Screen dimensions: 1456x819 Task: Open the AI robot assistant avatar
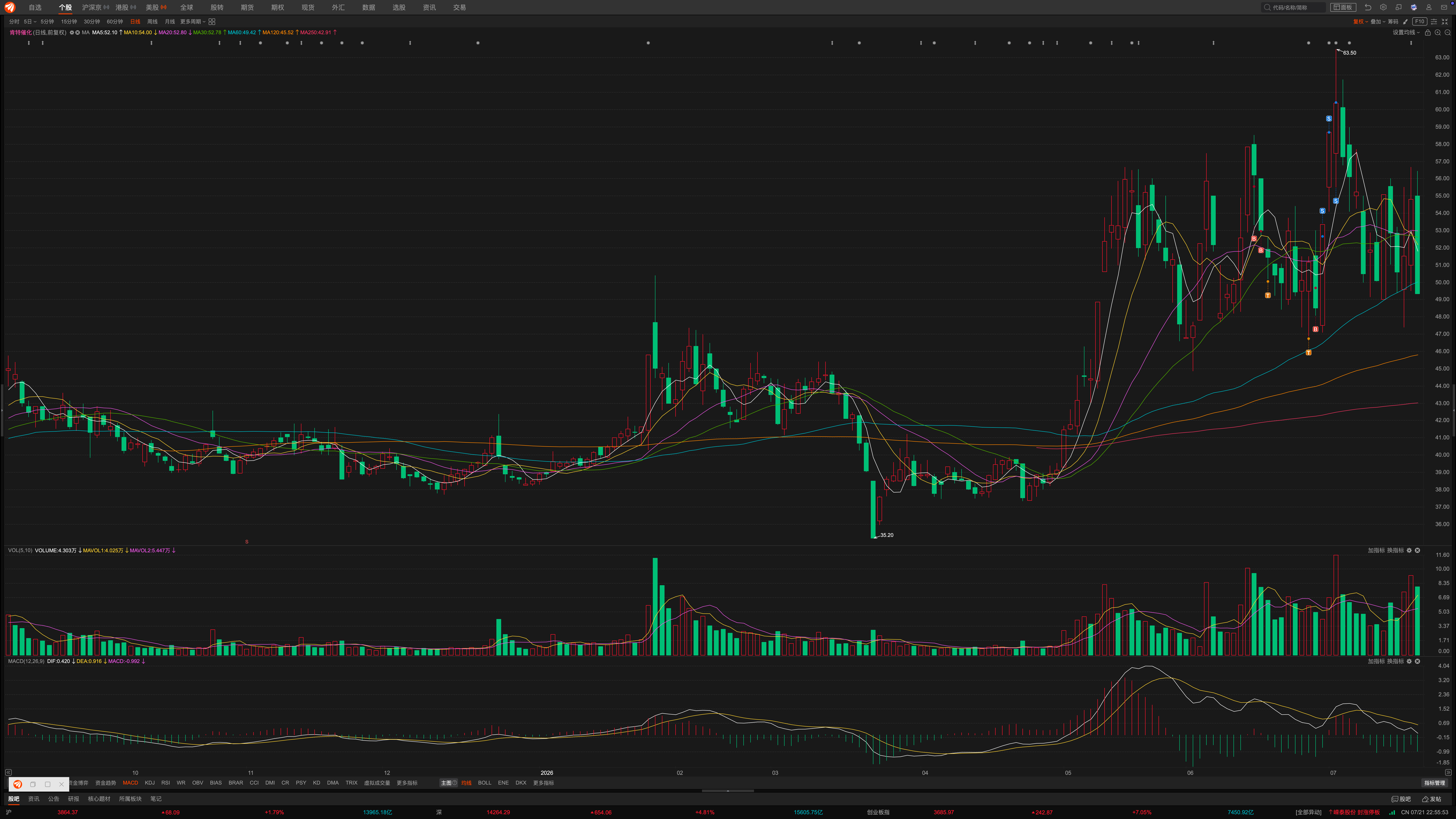click(x=1414, y=7)
